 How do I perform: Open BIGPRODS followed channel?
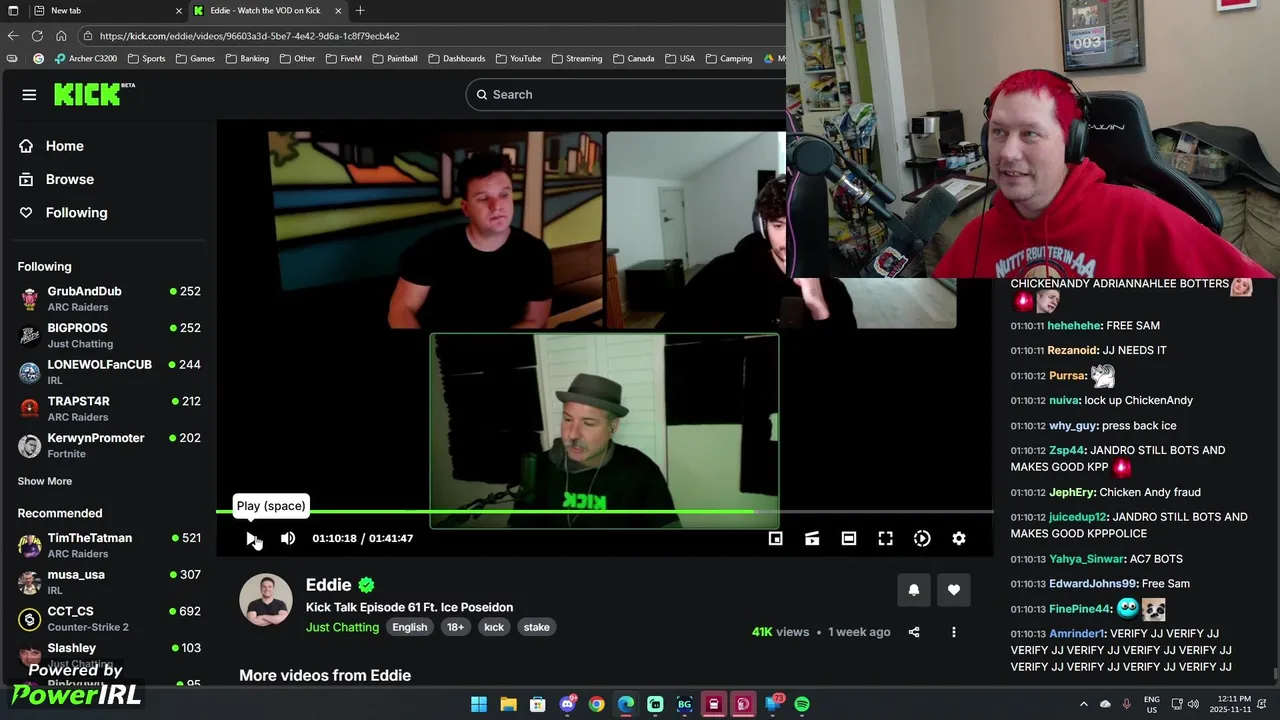pyautogui.click(x=109, y=335)
